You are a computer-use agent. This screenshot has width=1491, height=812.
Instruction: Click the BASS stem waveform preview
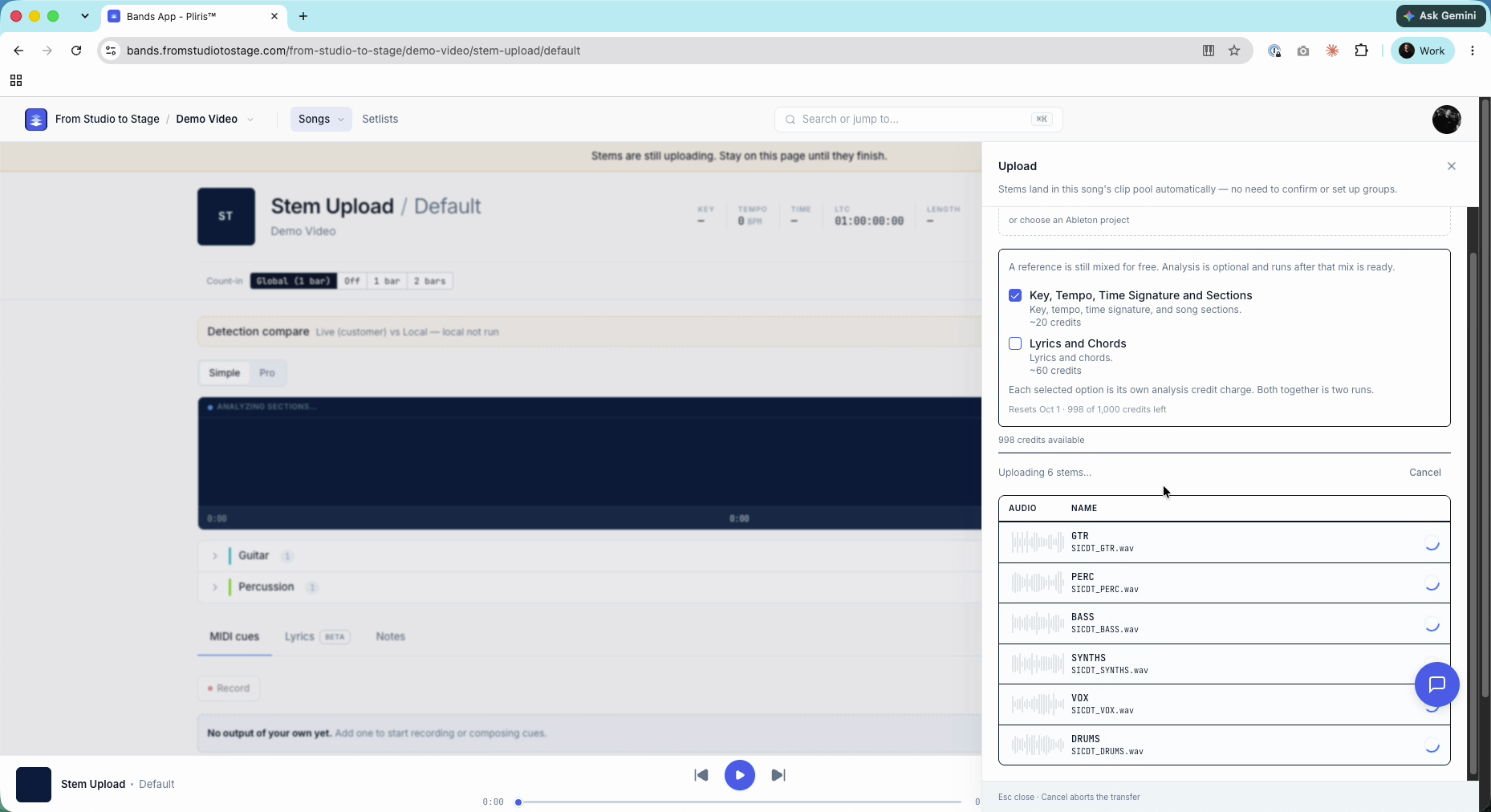click(1038, 623)
